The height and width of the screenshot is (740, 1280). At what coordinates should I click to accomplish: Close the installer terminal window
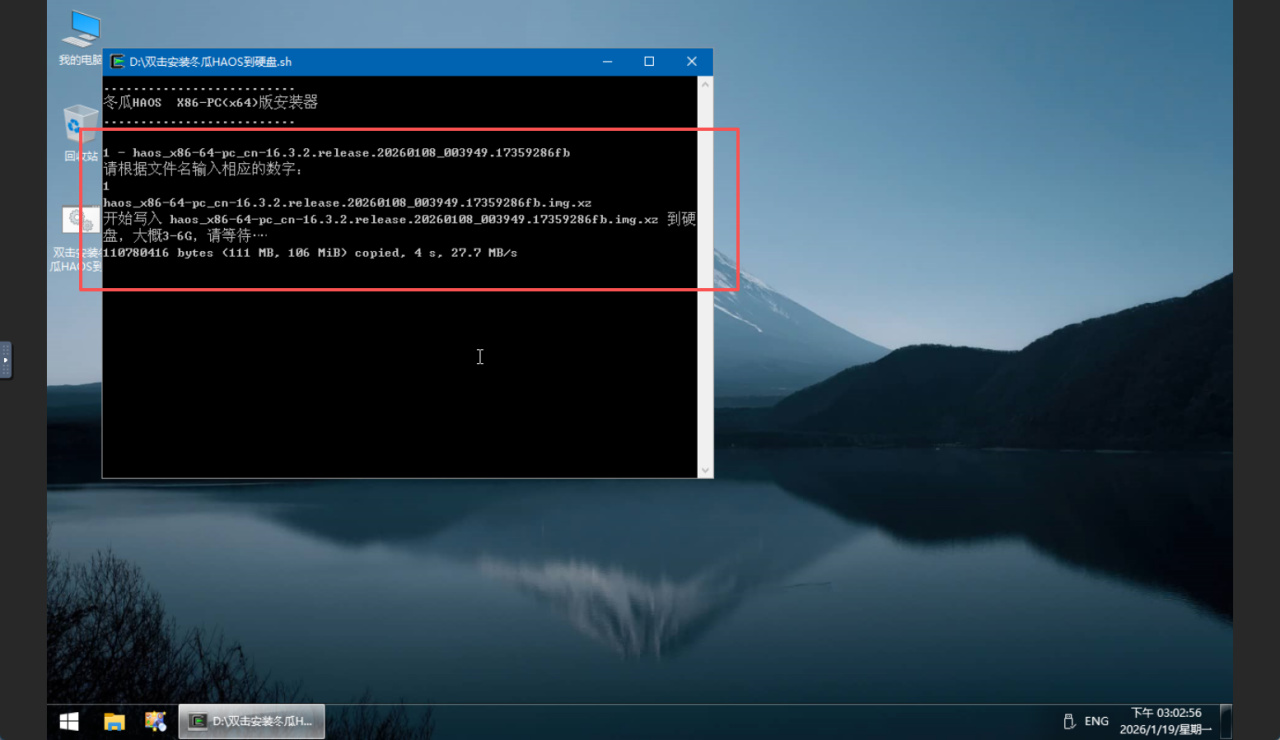click(x=692, y=62)
